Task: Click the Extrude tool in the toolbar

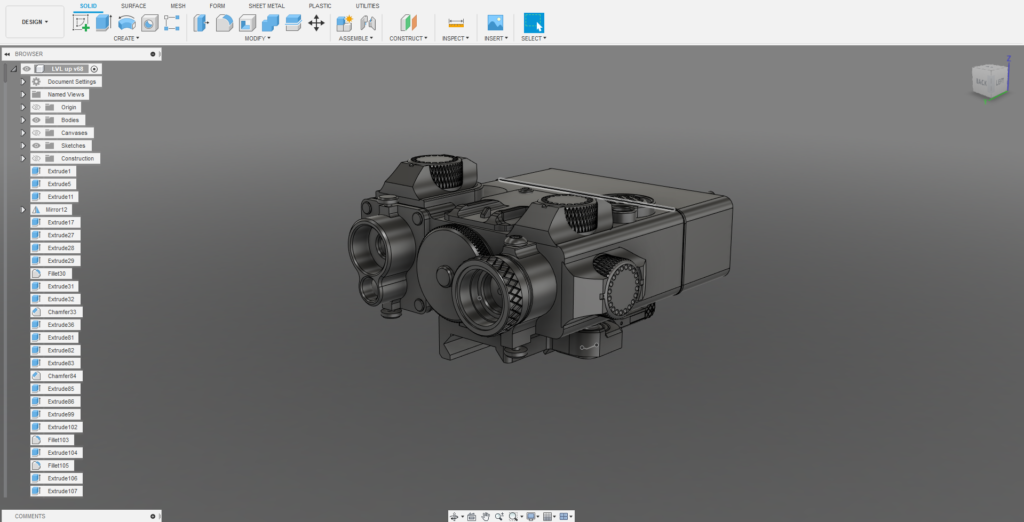Action: click(x=103, y=22)
